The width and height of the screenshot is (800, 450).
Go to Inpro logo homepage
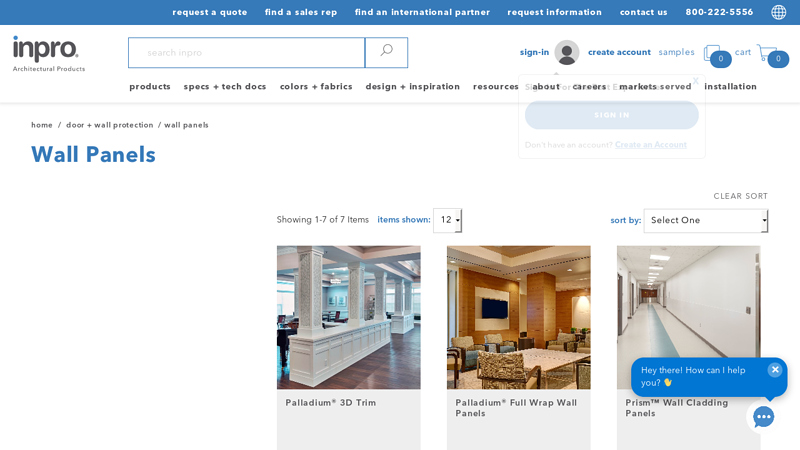(x=48, y=53)
